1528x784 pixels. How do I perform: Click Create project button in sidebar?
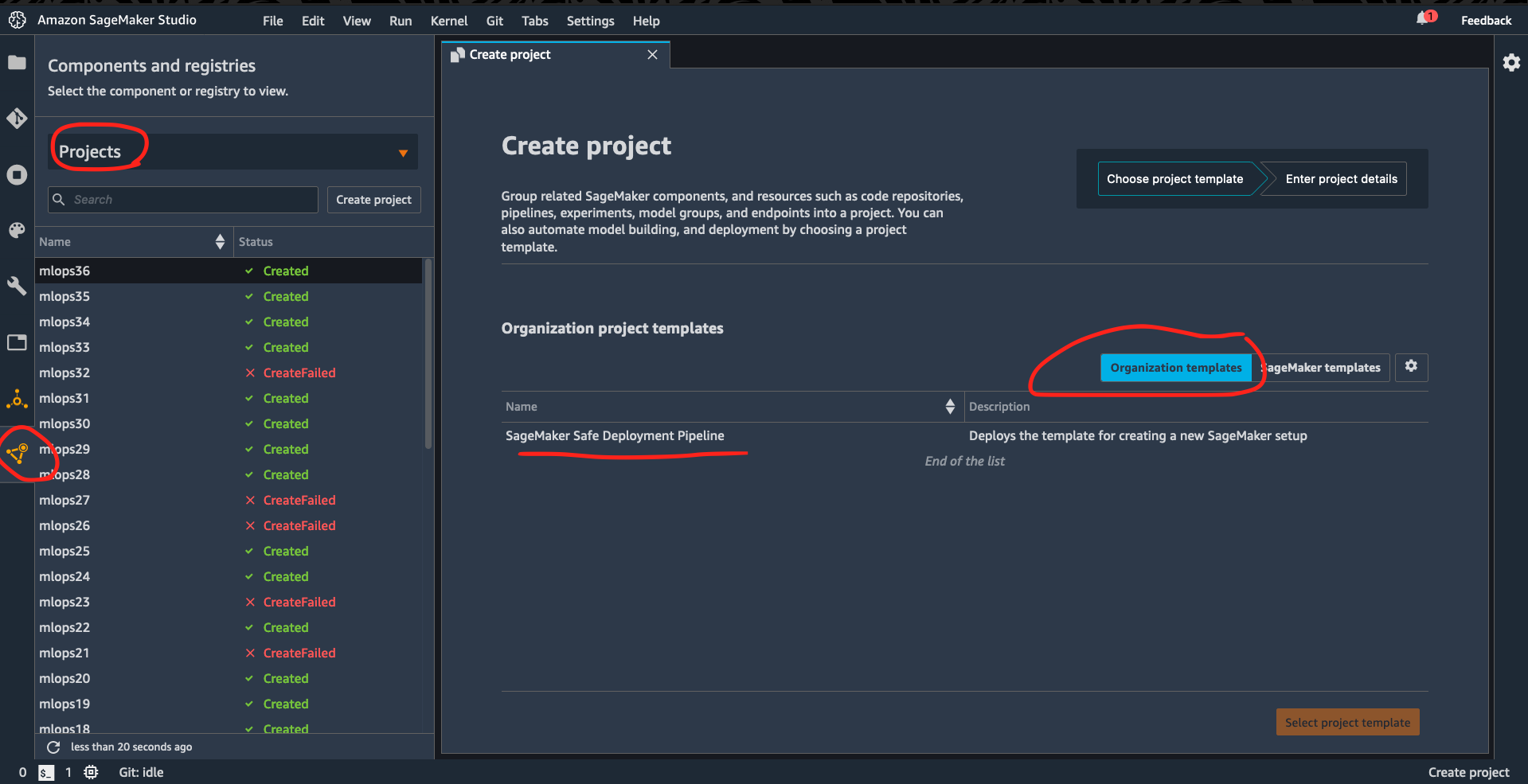tap(373, 200)
